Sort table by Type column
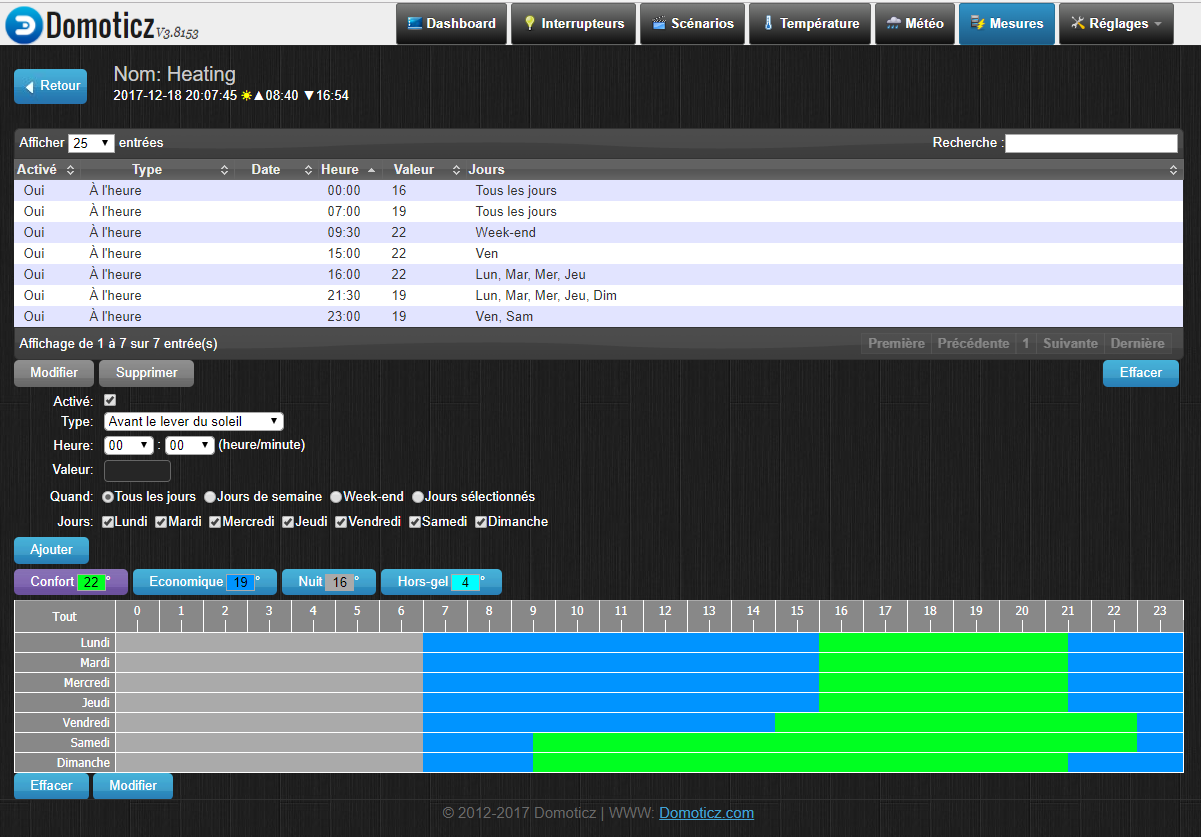Image resolution: width=1201 pixels, height=837 pixels. pos(155,170)
